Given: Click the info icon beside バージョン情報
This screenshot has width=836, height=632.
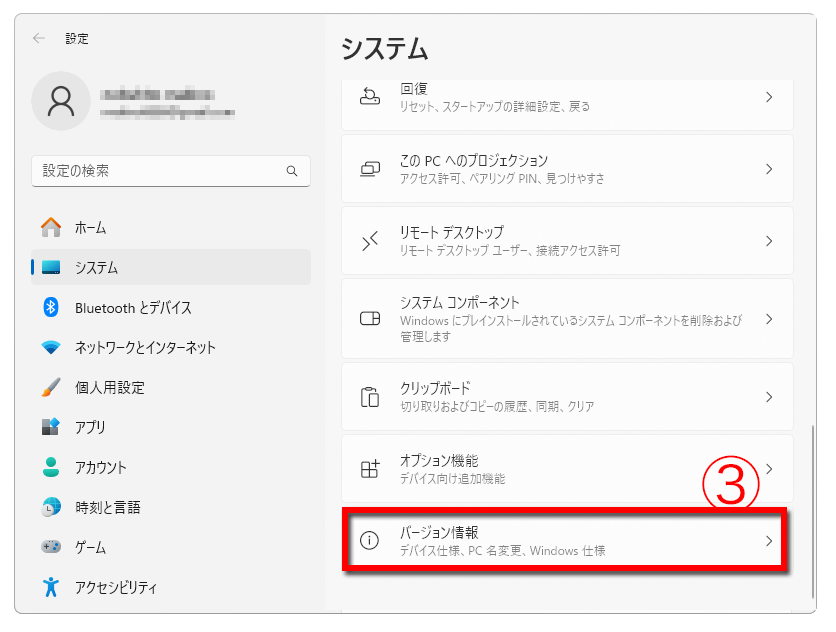Looking at the screenshot, I should [369, 541].
